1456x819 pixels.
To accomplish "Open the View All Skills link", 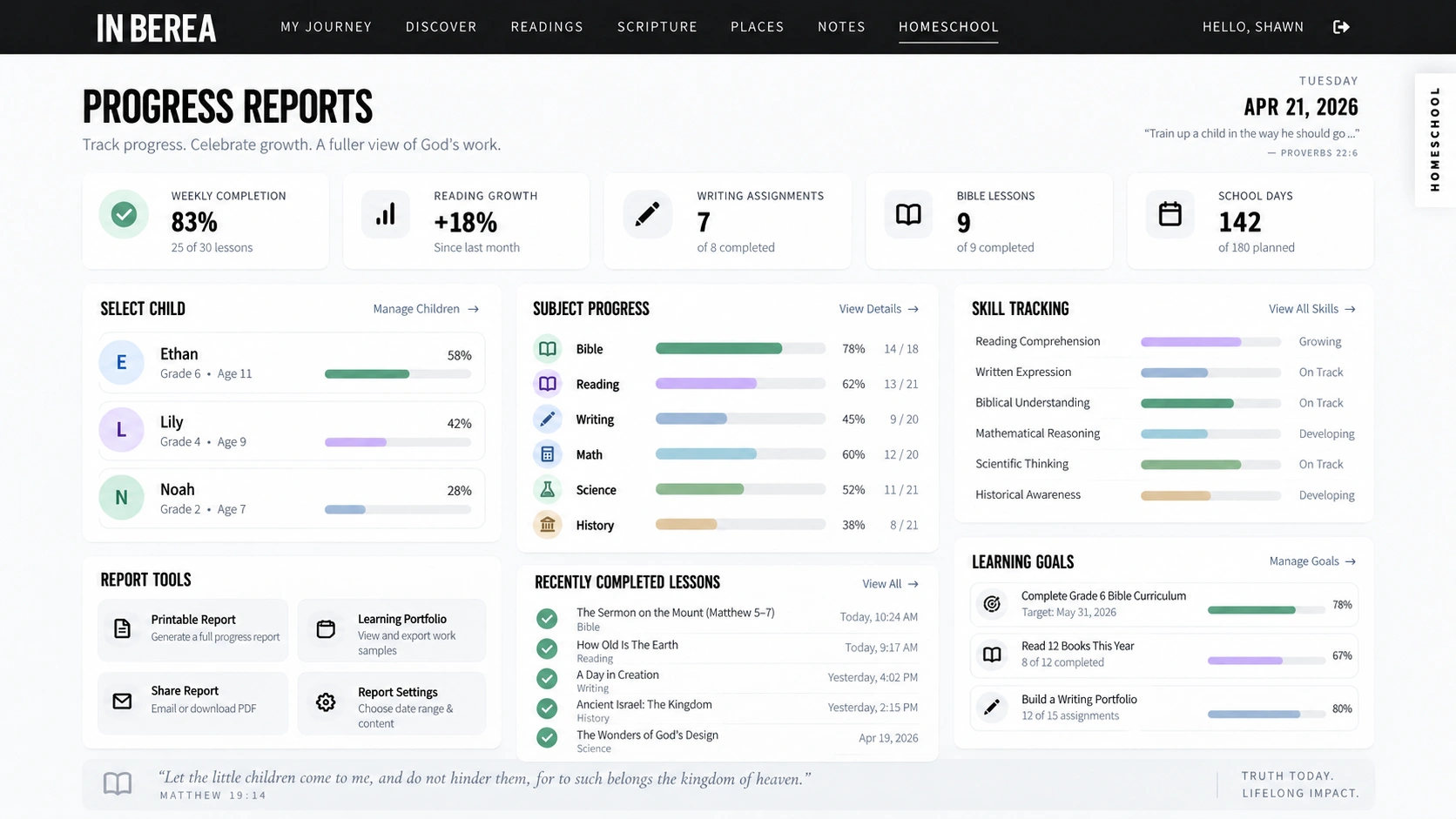I will (x=1311, y=309).
